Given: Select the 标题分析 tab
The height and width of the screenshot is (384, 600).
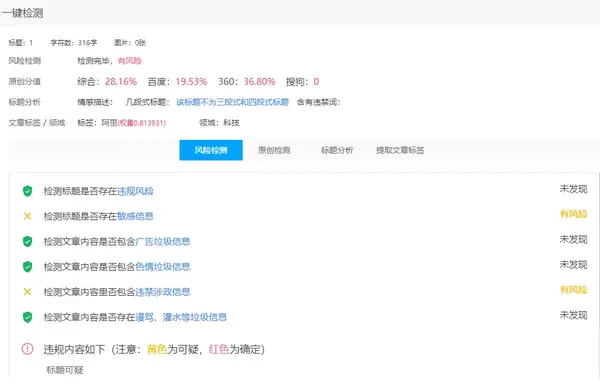Looking at the screenshot, I should click(337, 150).
